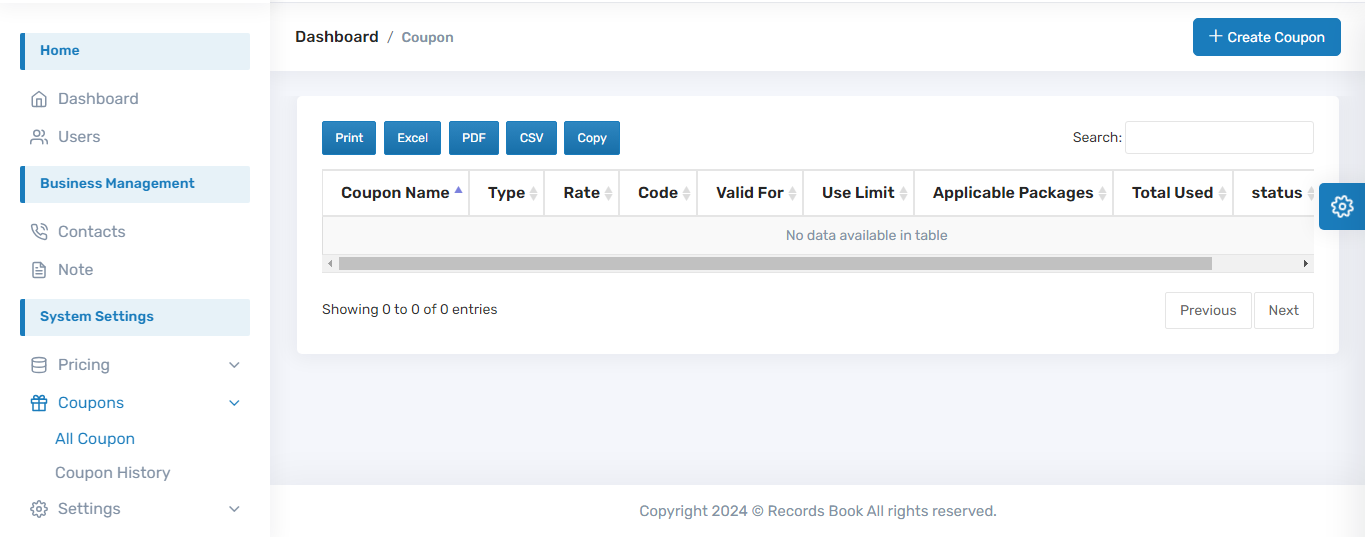This screenshot has height=537, width=1365.
Task: Select All Coupon in sidebar
Action: point(95,439)
